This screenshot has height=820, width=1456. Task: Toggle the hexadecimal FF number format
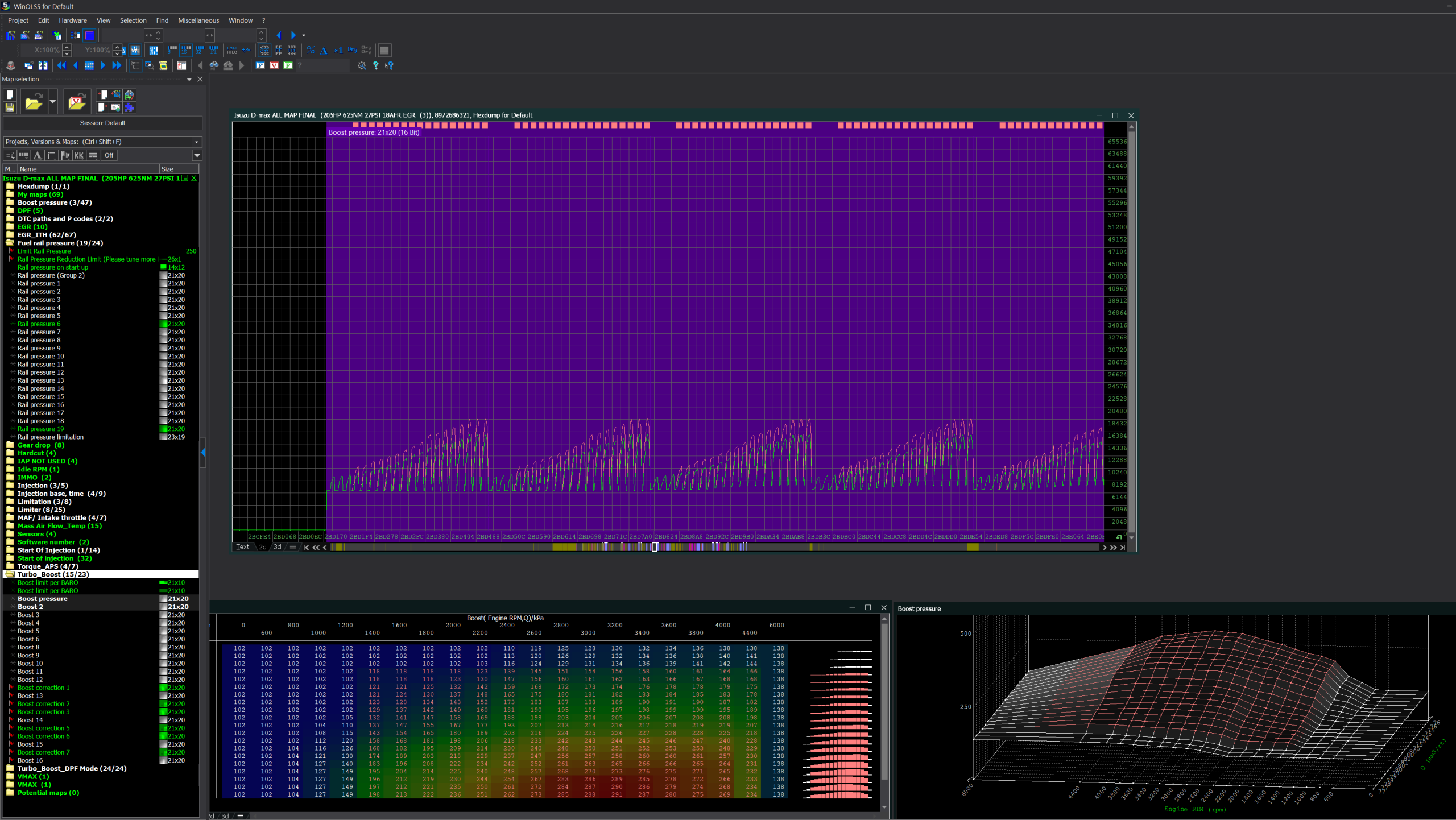(279, 50)
